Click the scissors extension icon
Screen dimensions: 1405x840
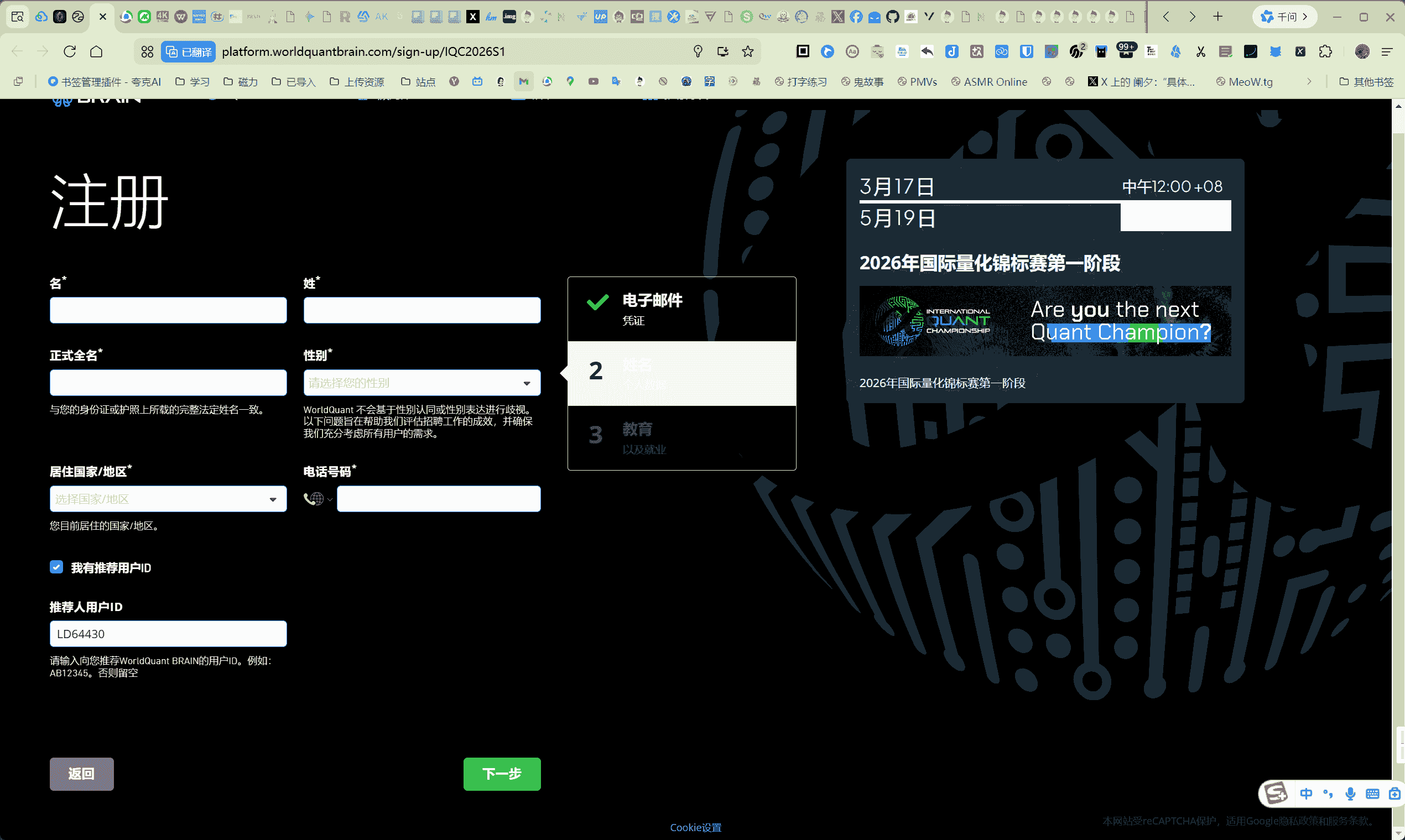tap(1201, 51)
